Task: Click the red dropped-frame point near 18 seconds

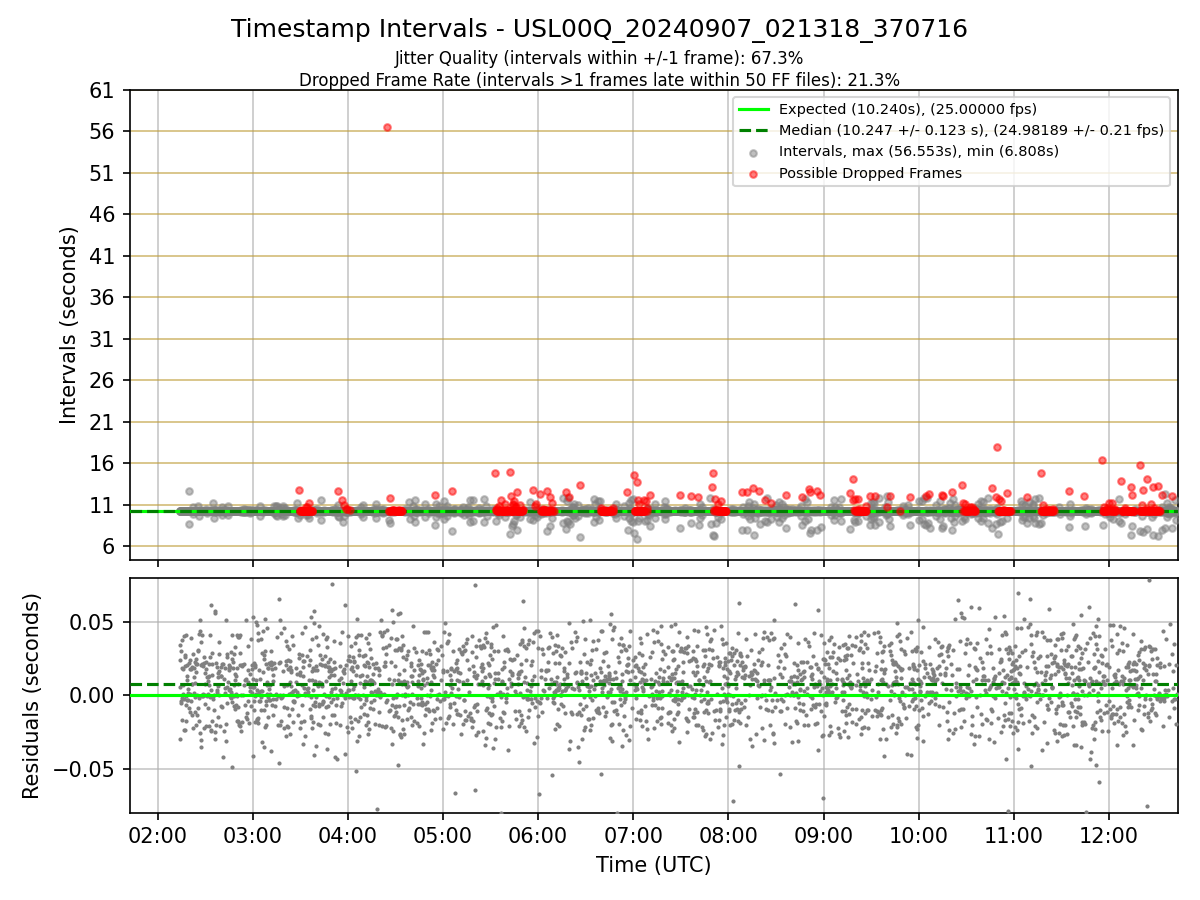Action: click(x=997, y=447)
